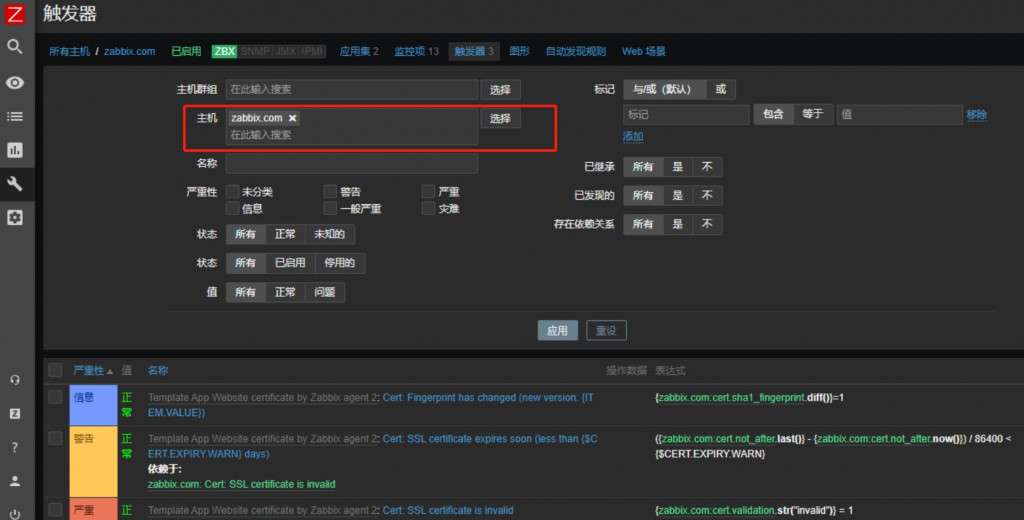The image size is (1024, 520).
Task: Check the 一般严重 severity checkbox
Action: pos(330,208)
